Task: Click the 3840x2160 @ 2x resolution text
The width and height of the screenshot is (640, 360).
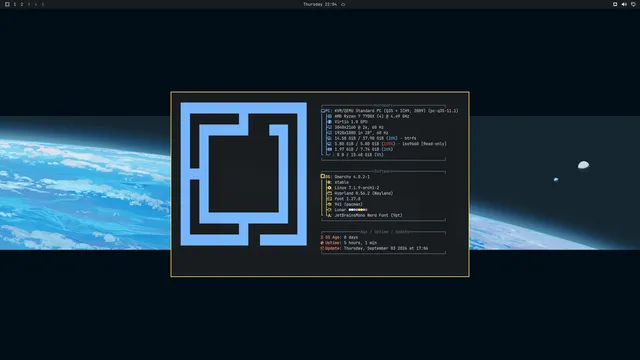Action: pyautogui.click(x=359, y=127)
